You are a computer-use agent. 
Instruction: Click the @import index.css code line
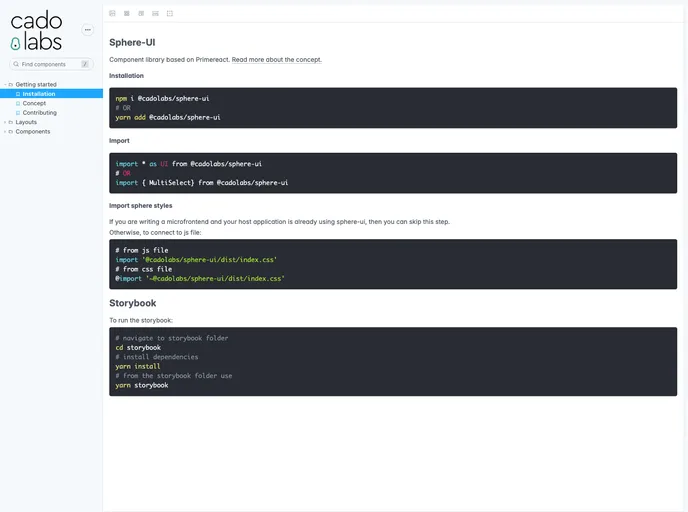pos(200,279)
